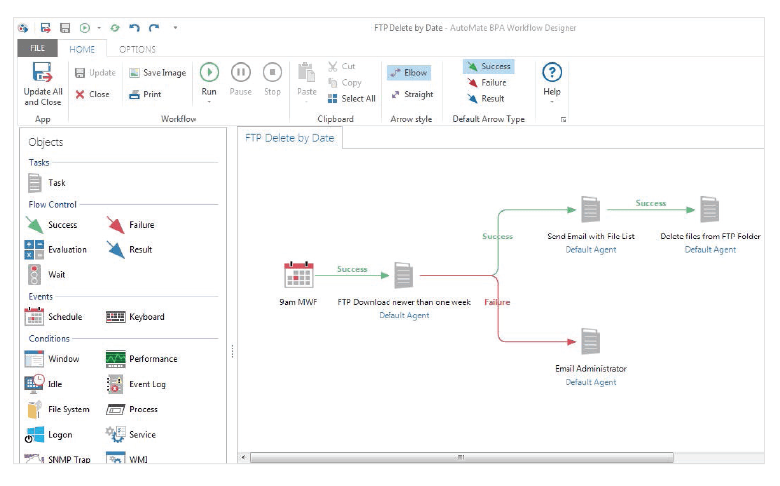Open the Run dropdown arrow

(209, 102)
